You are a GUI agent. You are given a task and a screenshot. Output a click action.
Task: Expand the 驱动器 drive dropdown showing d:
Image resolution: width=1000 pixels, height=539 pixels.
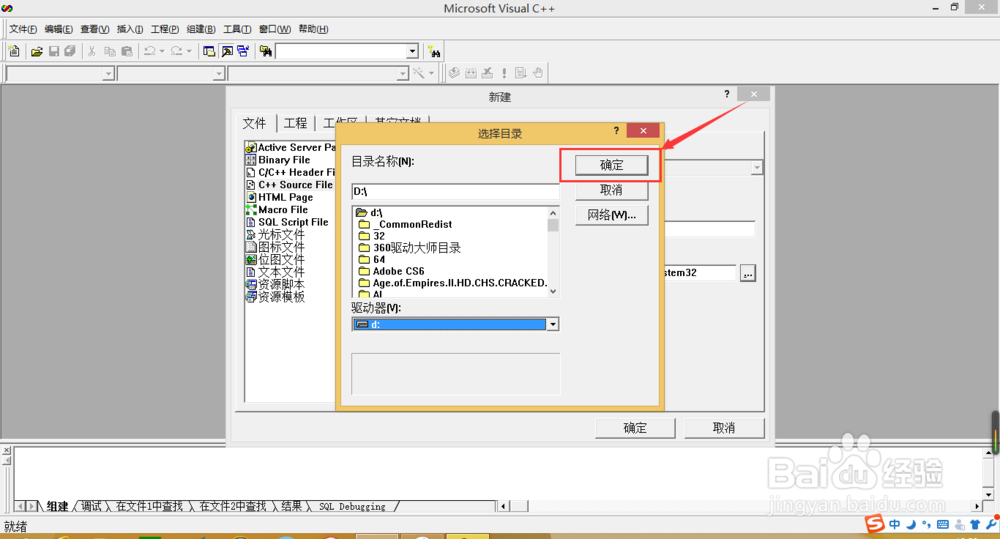tap(553, 324)
